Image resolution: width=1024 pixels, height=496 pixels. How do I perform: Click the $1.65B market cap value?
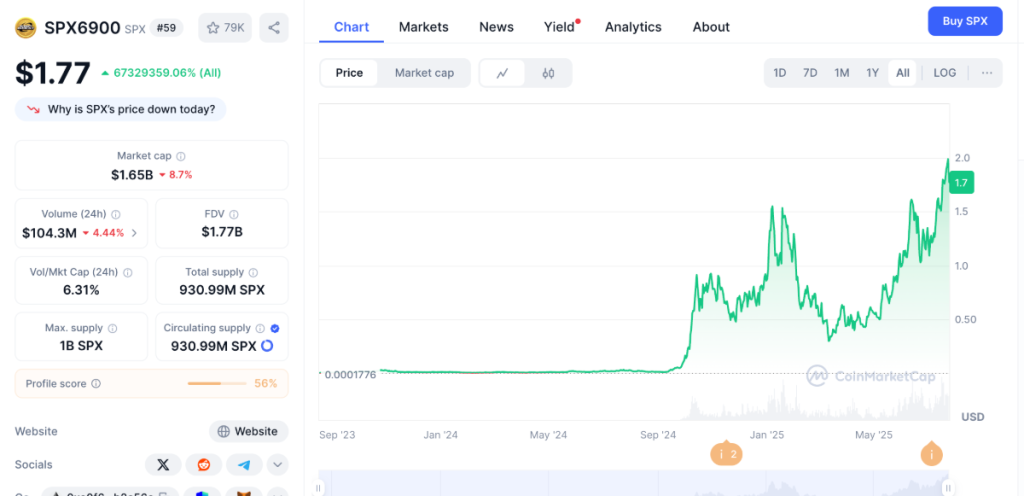132,175
